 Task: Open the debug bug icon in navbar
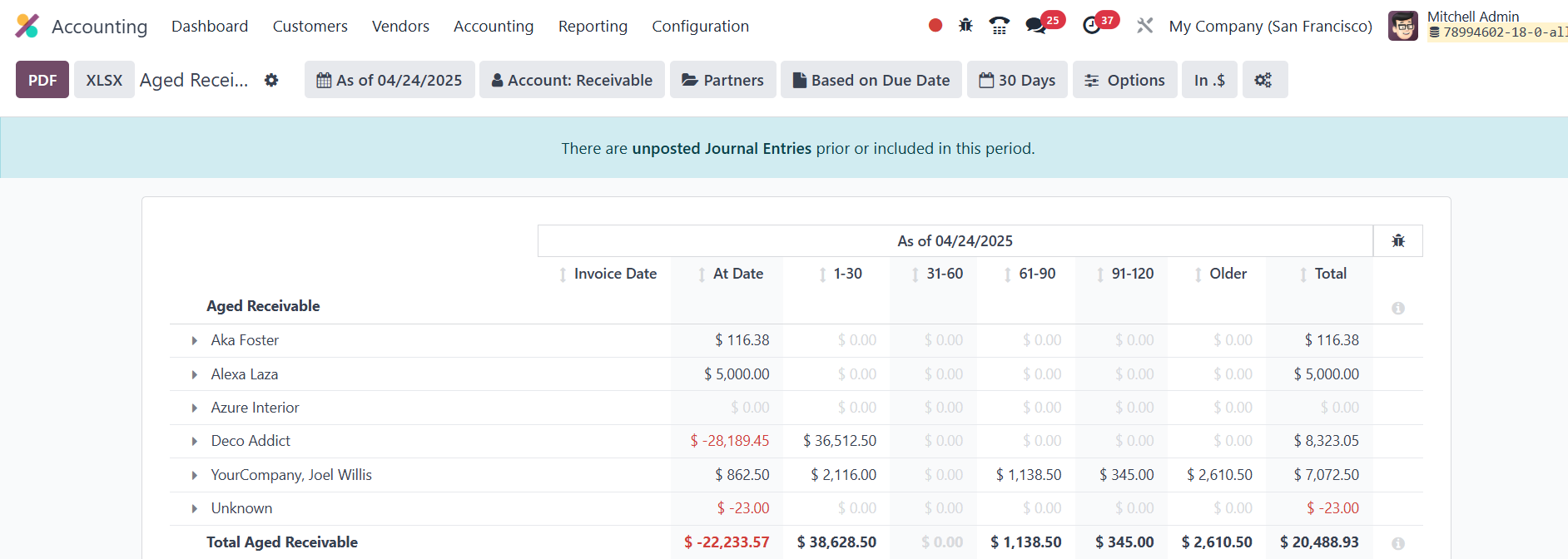(965, 26)
